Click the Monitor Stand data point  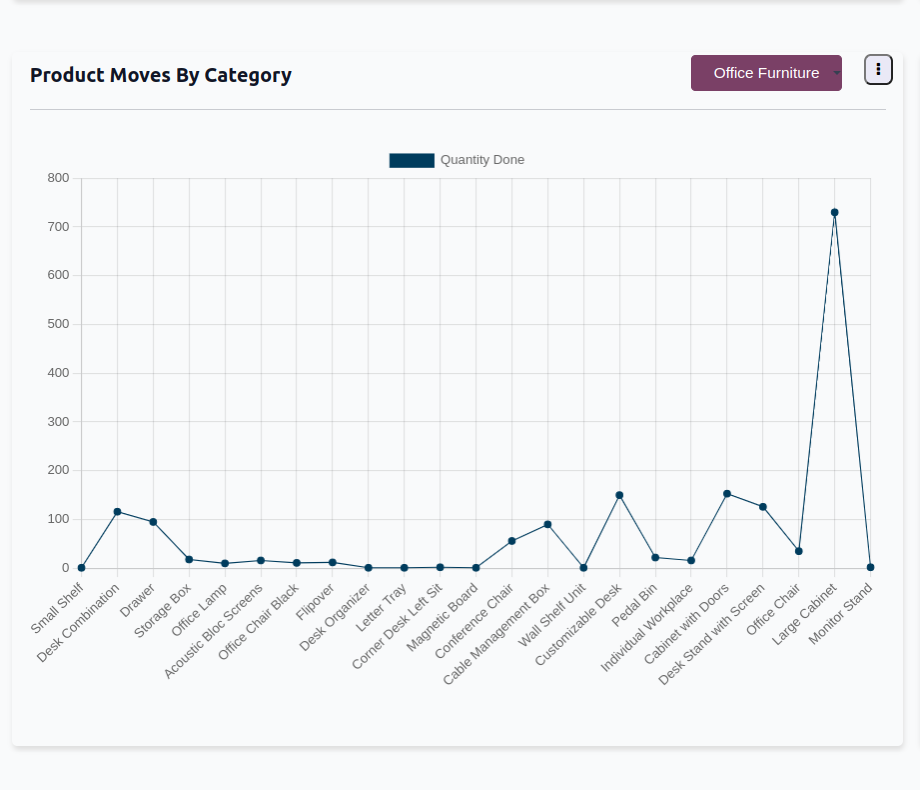870,567
